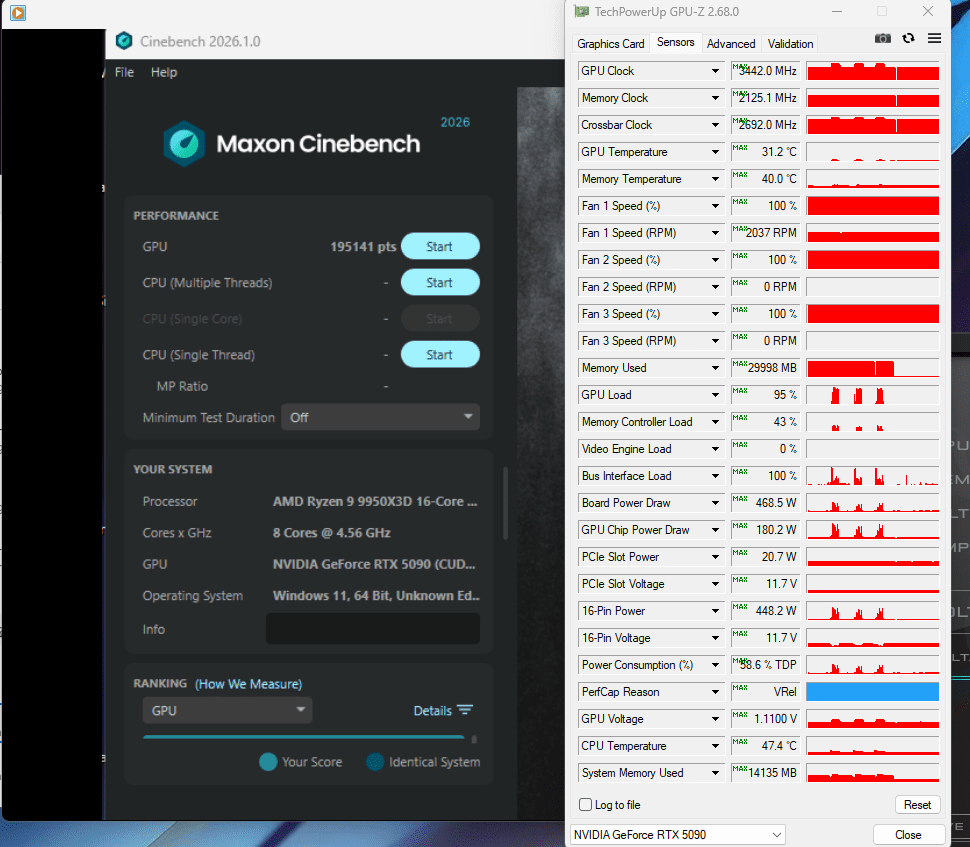The image size is (970, 847).
Task: Click the Ranking score progress bar
Action: coord(304,737)
